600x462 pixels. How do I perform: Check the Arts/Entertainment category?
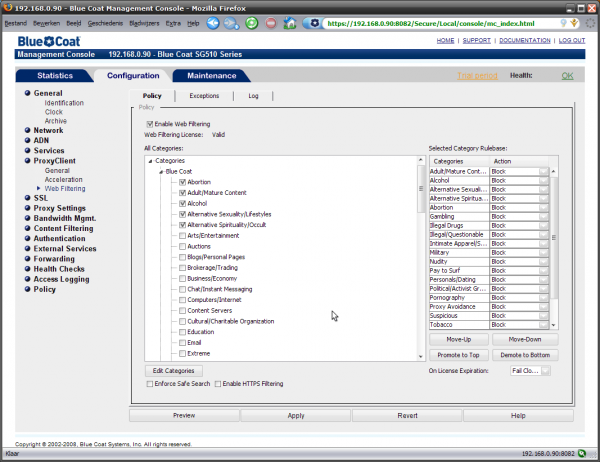click(183, 236)
